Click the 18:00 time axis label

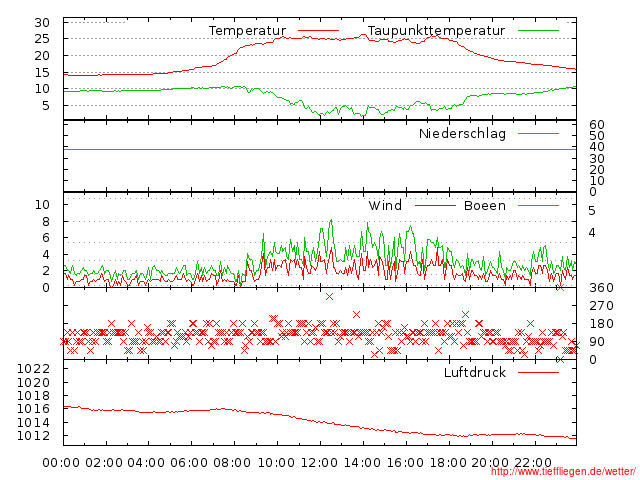pos(448,463)
